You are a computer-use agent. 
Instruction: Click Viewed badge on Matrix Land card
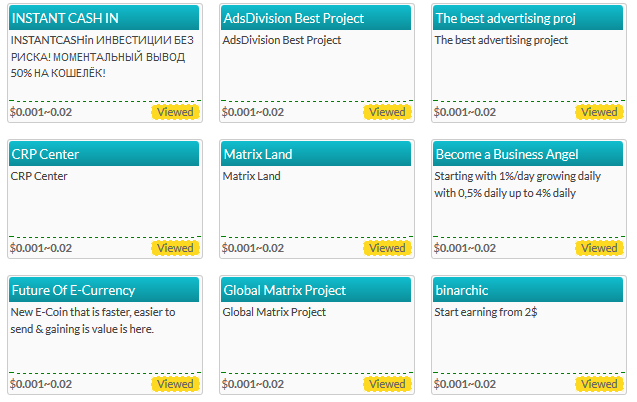click(387, 248)
